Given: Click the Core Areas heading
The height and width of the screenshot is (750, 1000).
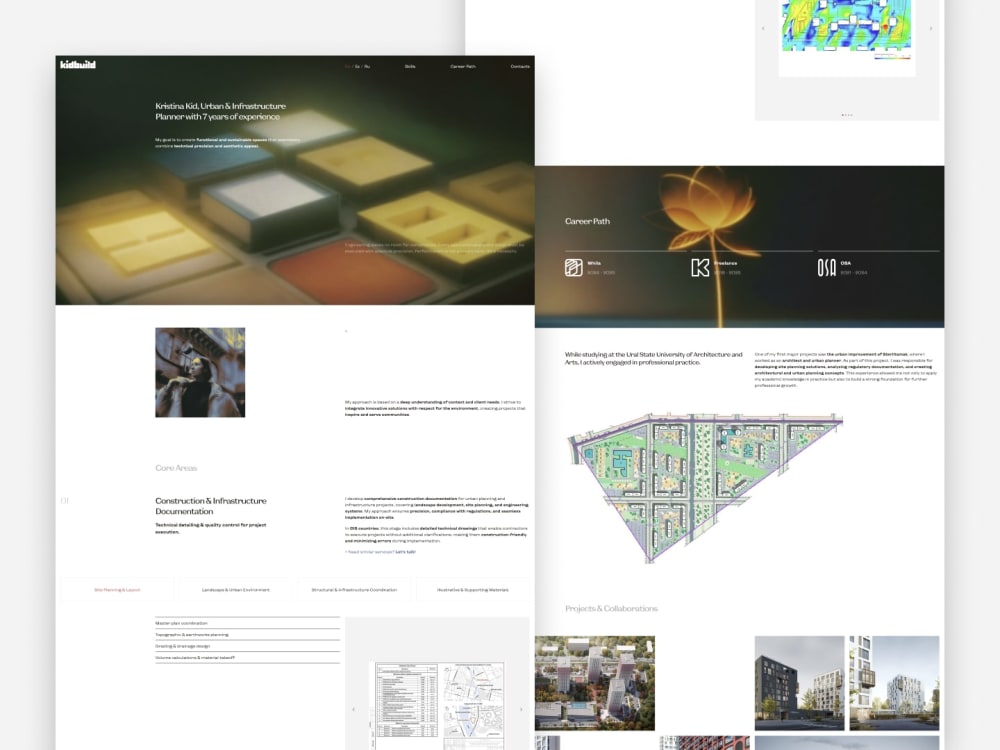Looking at the screenshot, I should [176, 468].
